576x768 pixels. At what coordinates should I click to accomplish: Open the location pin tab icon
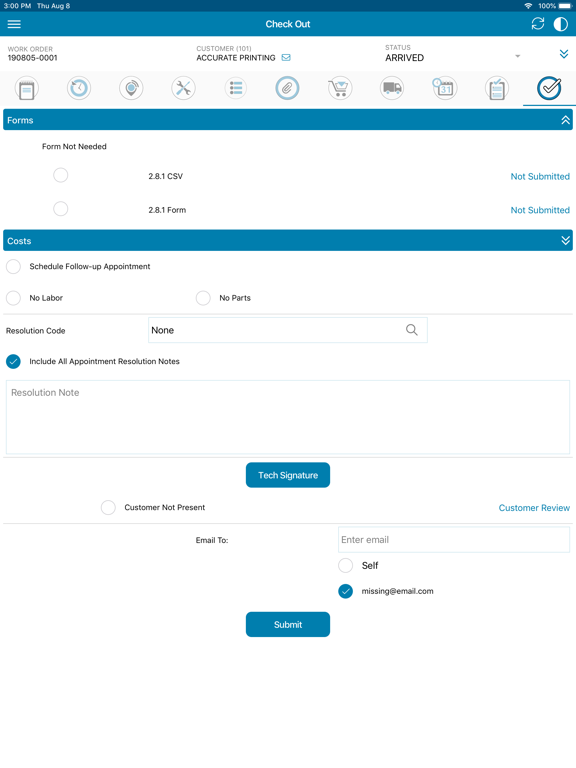tap(131, 89)
